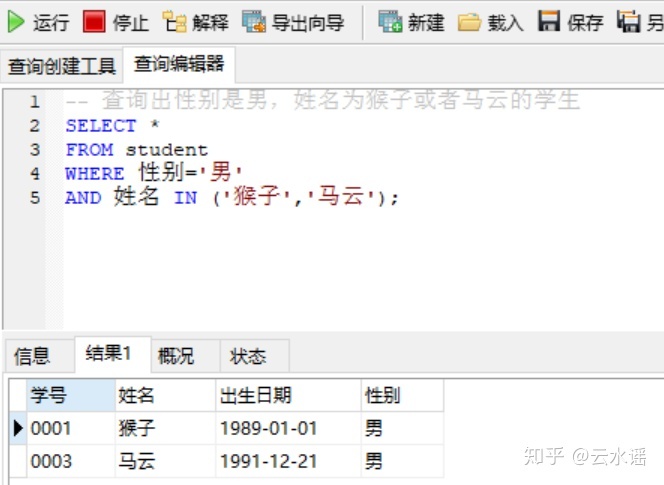The image size is (664, 485).
Task: Click the 性别 column header
Action: (402, 395)
